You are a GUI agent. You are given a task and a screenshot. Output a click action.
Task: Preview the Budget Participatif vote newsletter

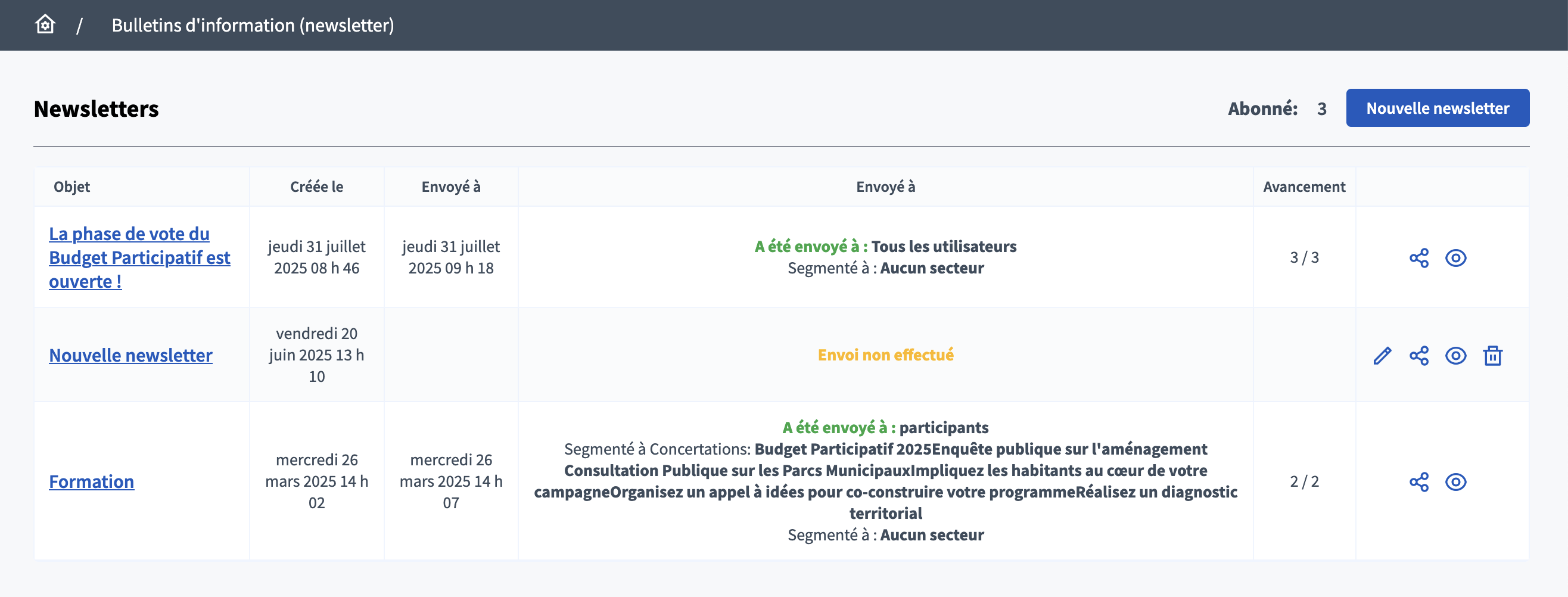click(x=1455, y=258)
